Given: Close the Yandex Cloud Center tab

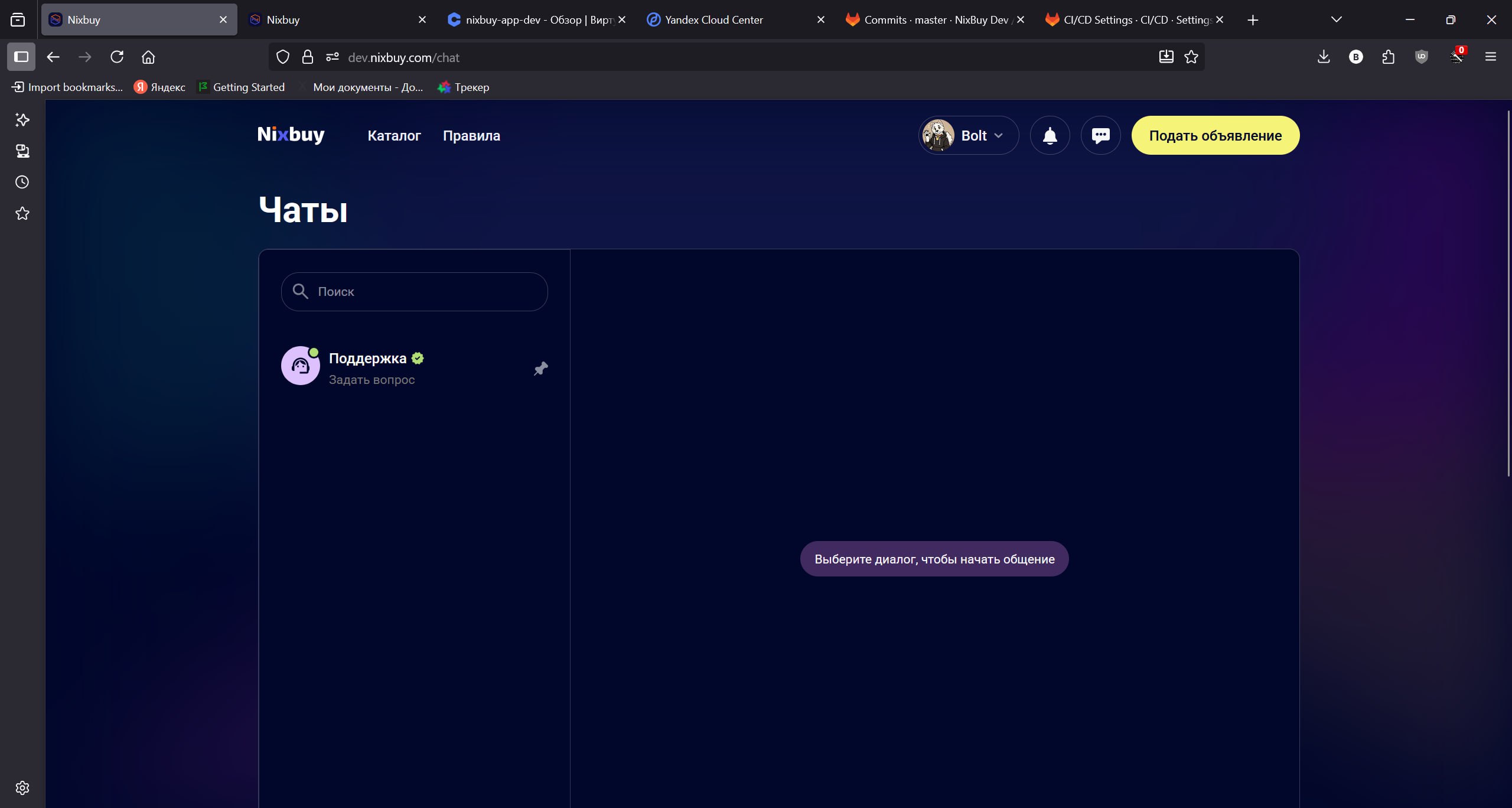Looking at the screenshot, I should (820, 19).
